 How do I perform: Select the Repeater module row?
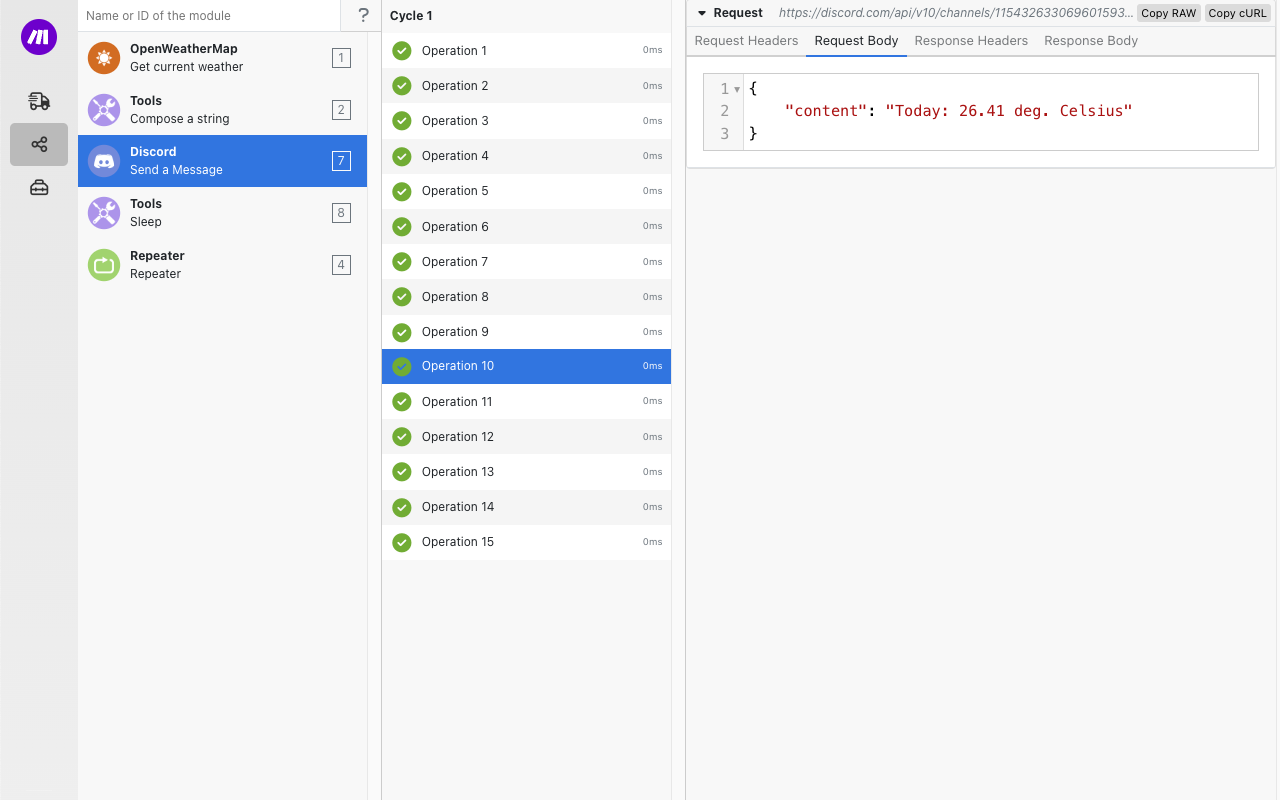222,265
